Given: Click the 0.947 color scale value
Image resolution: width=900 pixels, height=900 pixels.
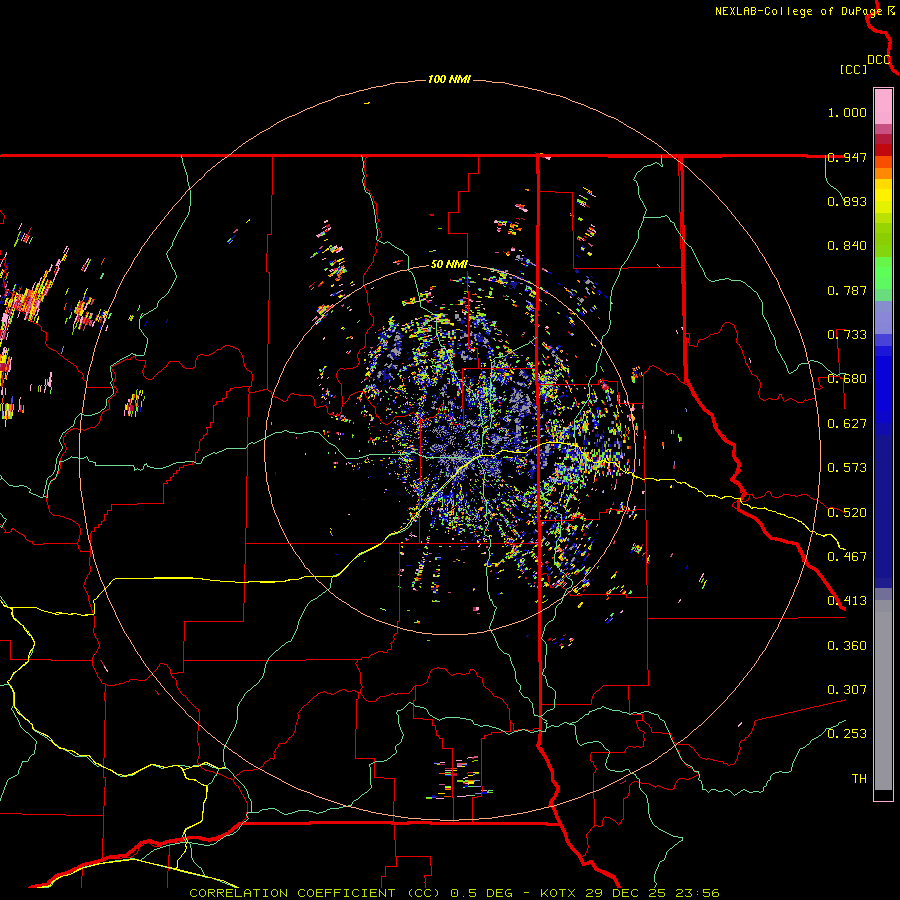Looking at the screenshot, I should [847, 157].
